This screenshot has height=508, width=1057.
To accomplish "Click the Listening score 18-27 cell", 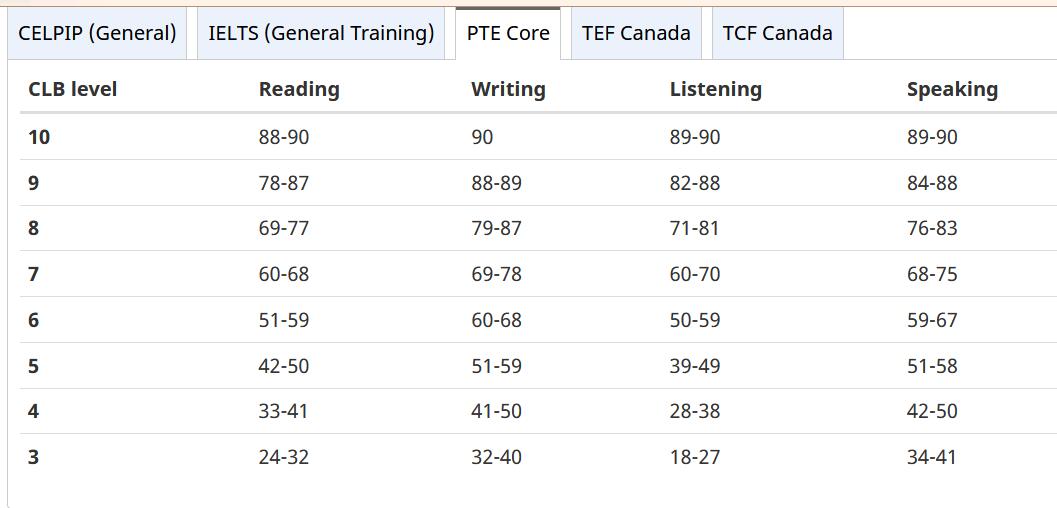I will pyautogui.click(x=695, y=457).
